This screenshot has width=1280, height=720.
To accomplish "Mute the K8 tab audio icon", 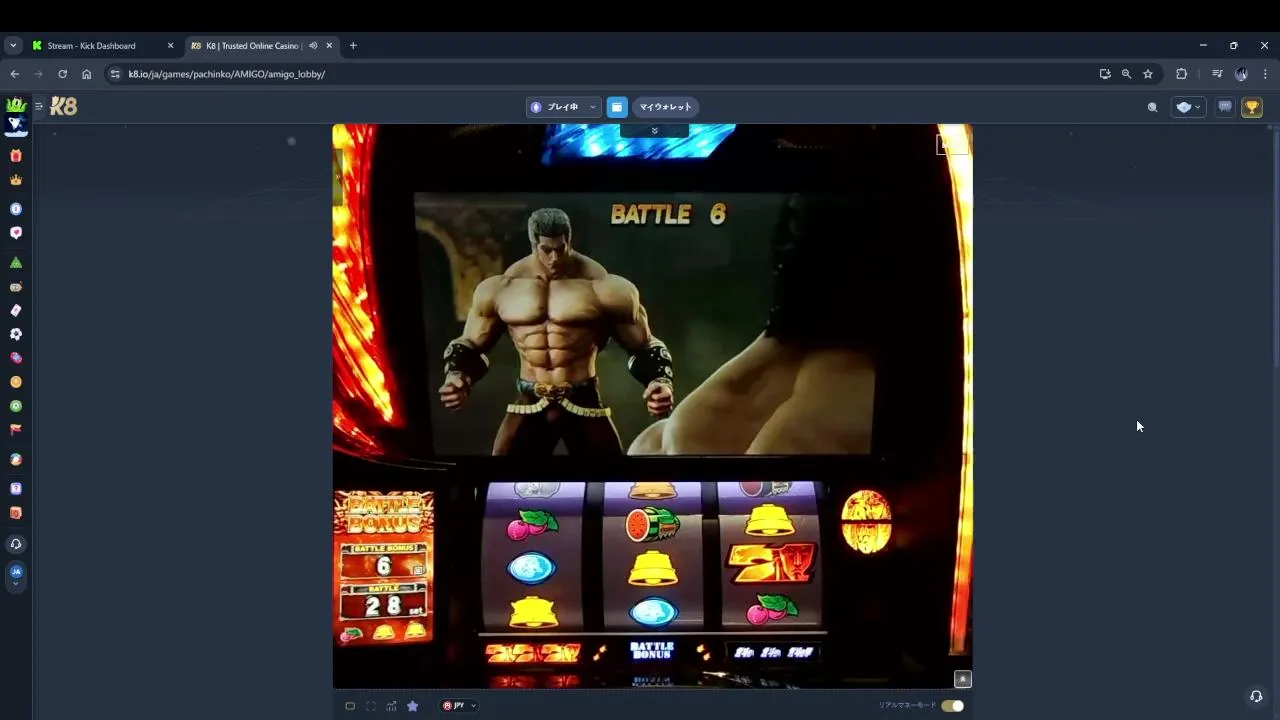I will [313, 45].
